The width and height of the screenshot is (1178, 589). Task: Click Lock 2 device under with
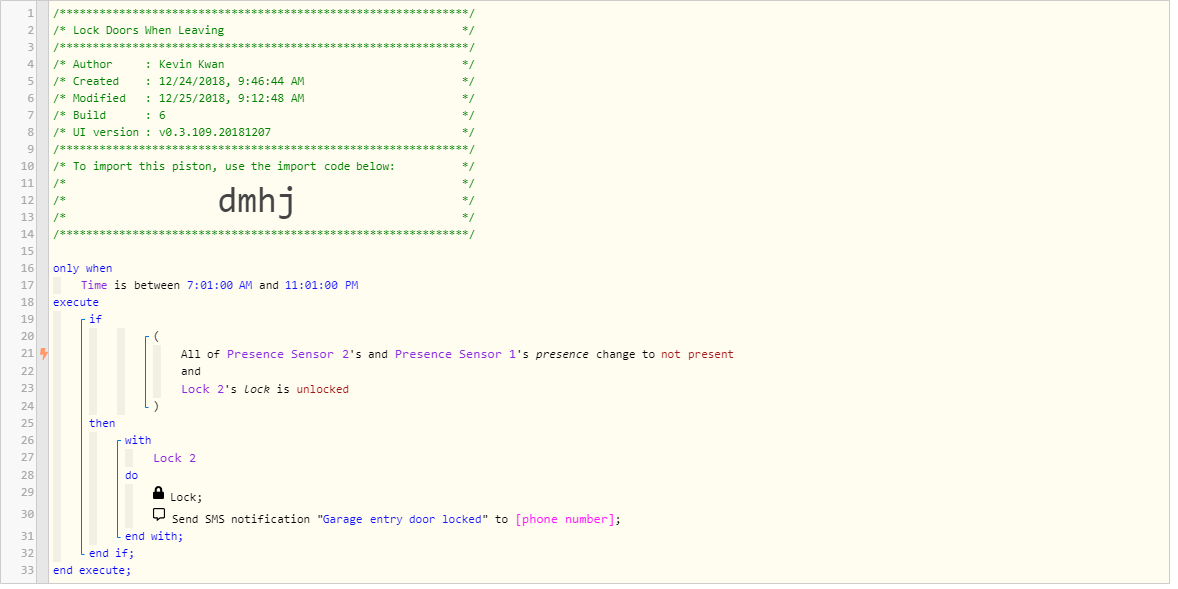(x=175, y=458)
